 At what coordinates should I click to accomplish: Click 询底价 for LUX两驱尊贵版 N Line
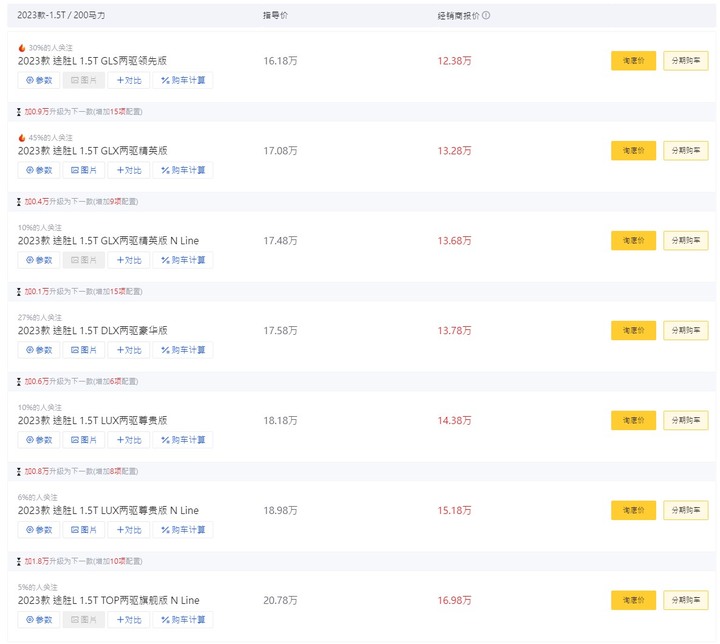(633, 510)
